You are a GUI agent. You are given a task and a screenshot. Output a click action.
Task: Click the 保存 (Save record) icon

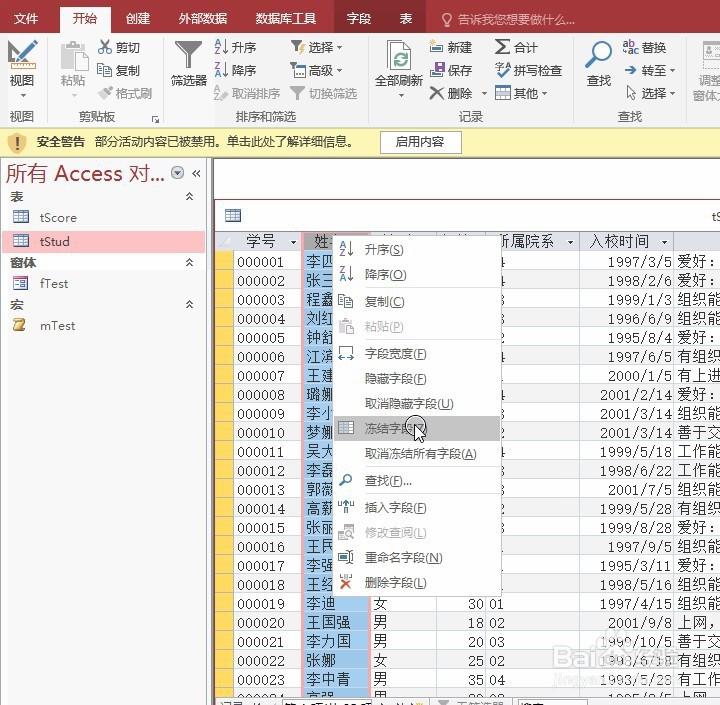coord(437,70)
